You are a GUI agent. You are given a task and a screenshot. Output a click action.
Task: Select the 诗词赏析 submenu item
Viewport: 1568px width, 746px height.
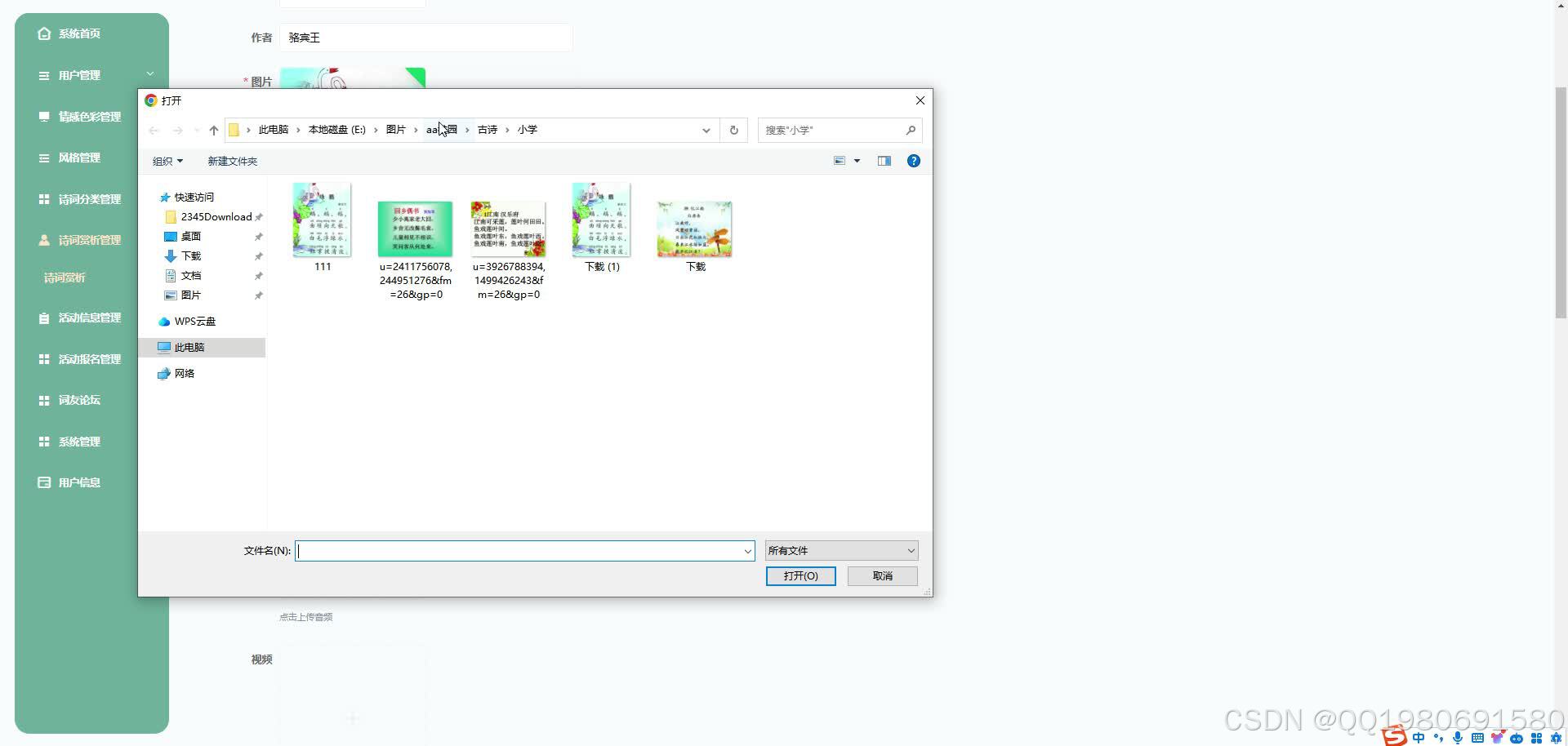(65, 278)
